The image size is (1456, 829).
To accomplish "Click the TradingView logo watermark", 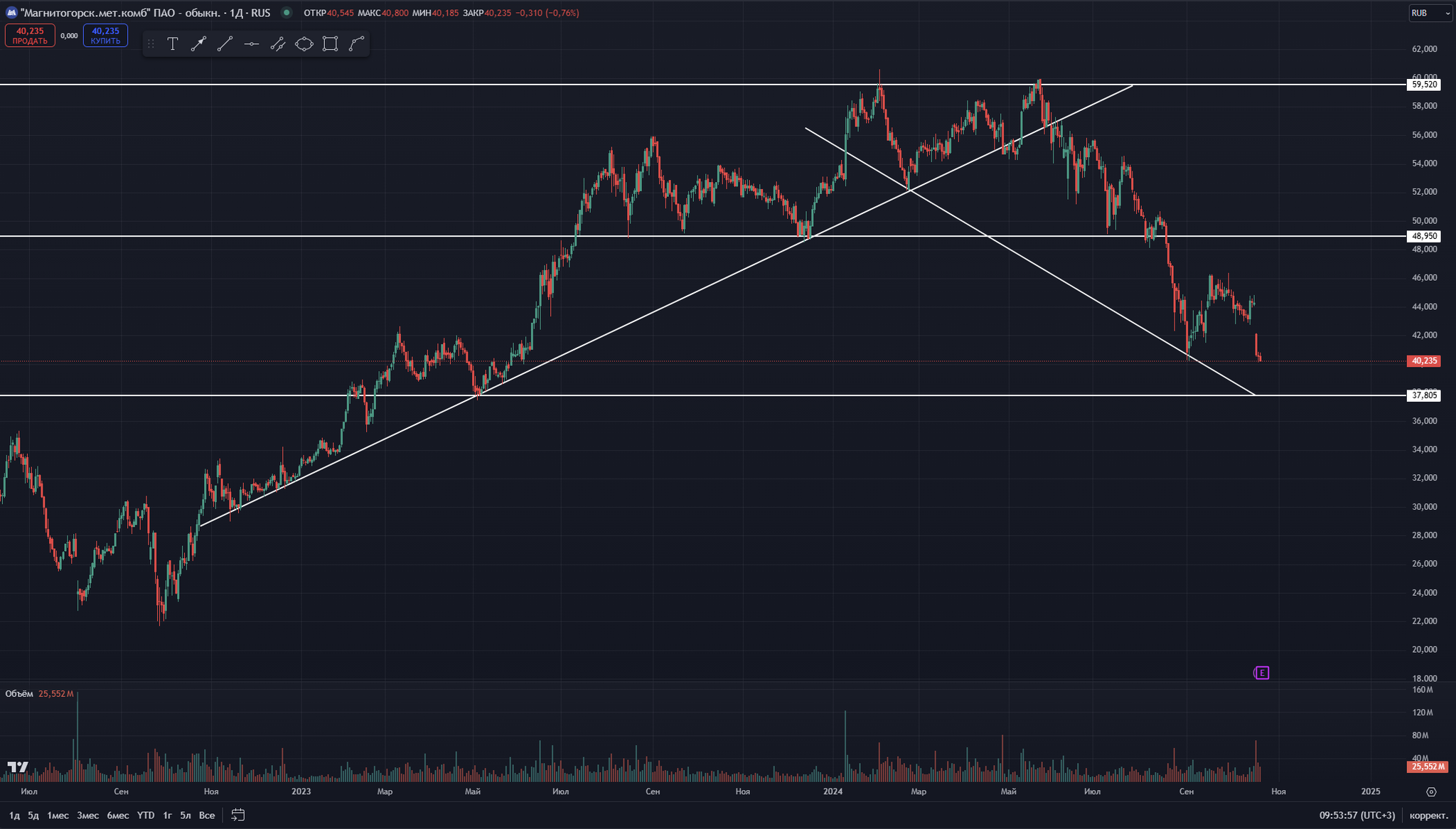I will coord(18,767).
